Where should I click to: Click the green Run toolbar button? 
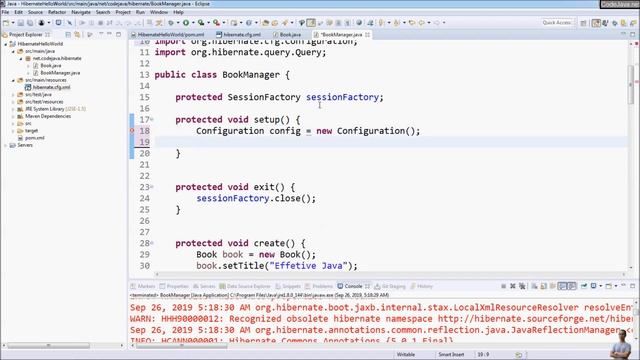(x=186, y=23)
